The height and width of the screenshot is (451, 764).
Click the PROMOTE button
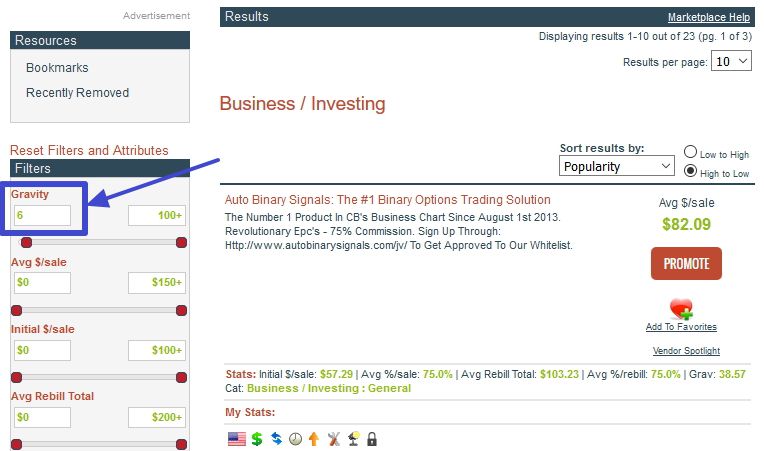[x=686, y=263]
